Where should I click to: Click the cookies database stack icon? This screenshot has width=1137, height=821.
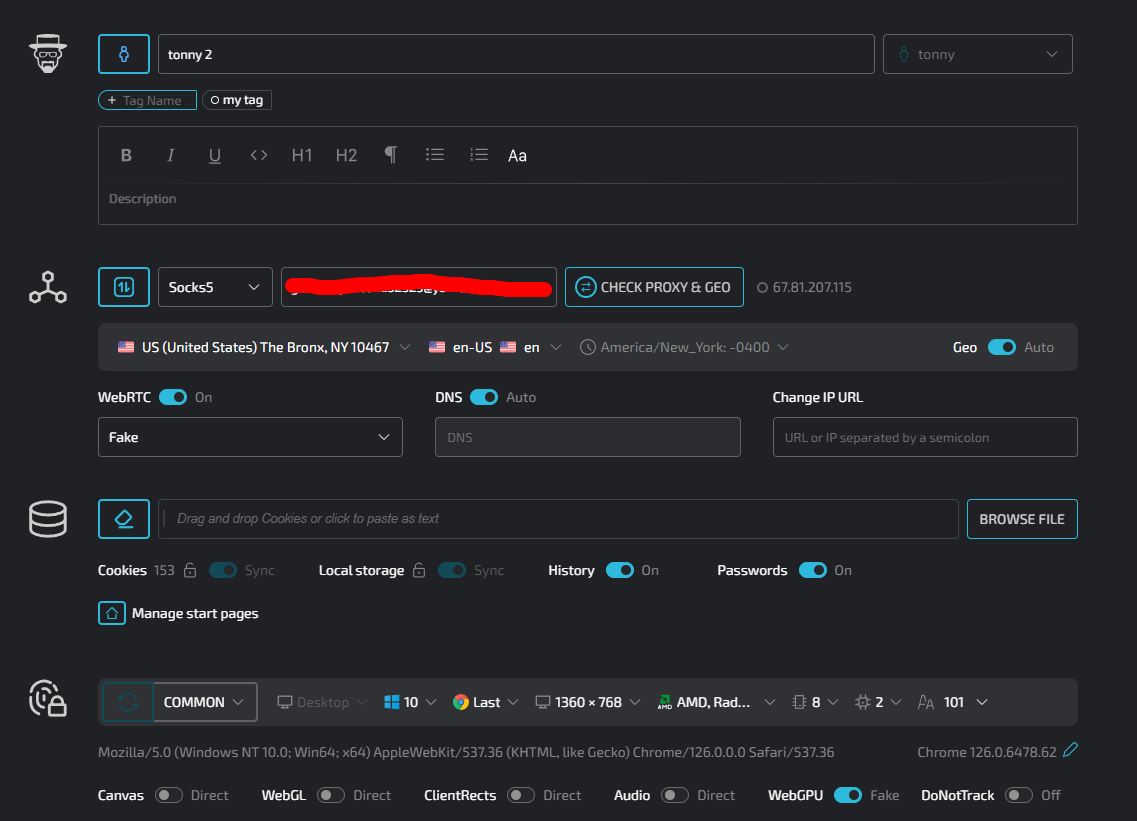(48, 519)
